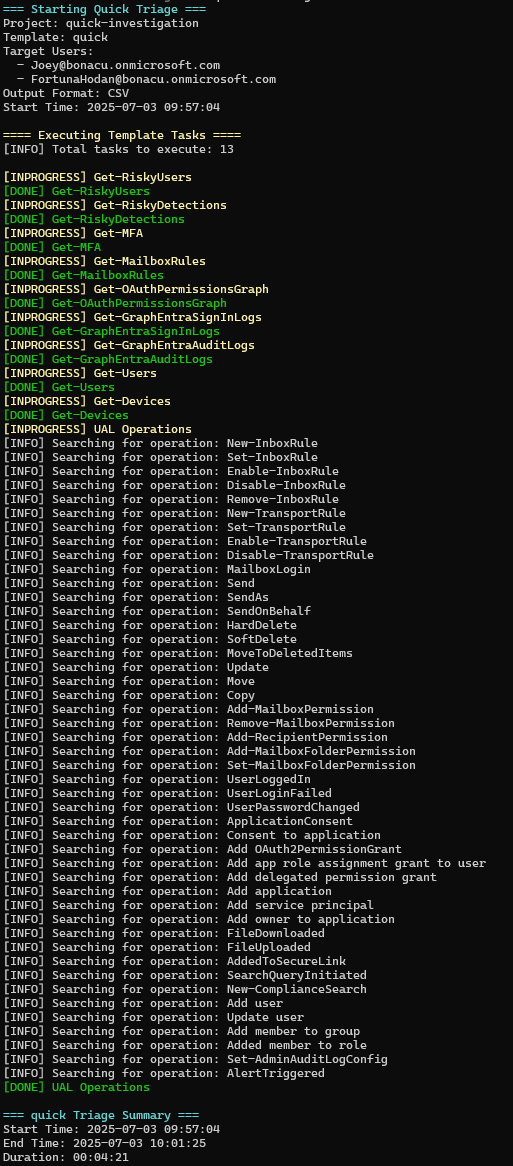The height and width of the screenshot is (1166, 513).
Task: Click "[DONE] Get-OAuthPermissionsGraph" line
Action: point(115,303)
